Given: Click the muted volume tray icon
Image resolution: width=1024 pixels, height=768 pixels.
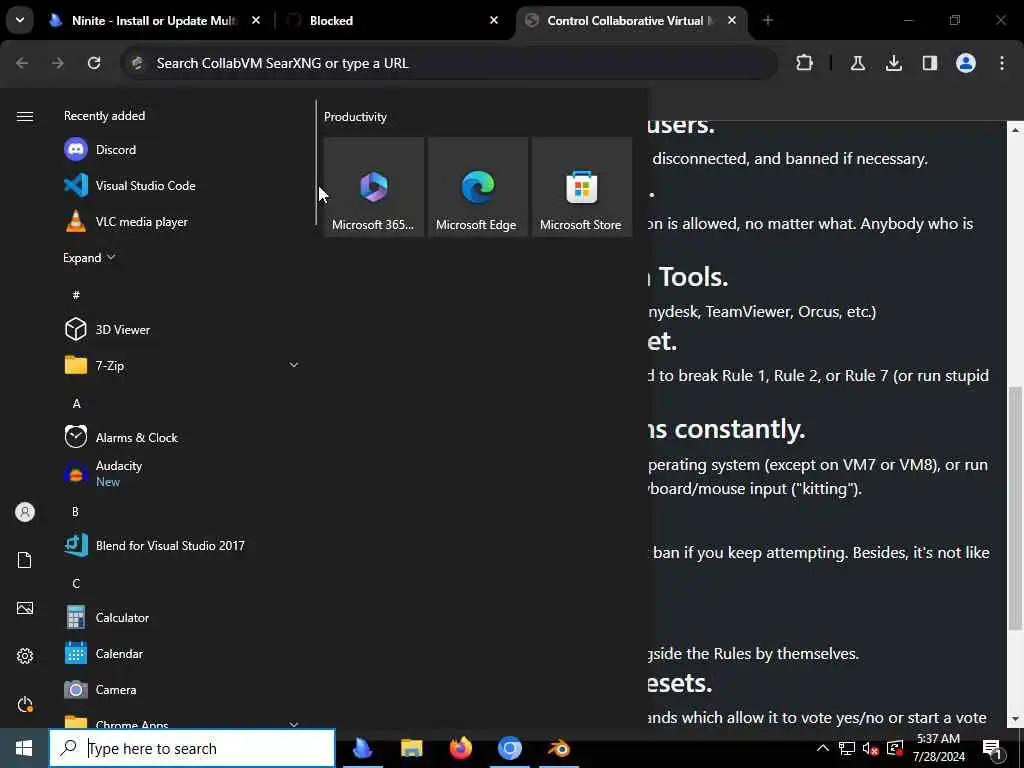Looking at the screenshot, I should (x=871, y=748).
